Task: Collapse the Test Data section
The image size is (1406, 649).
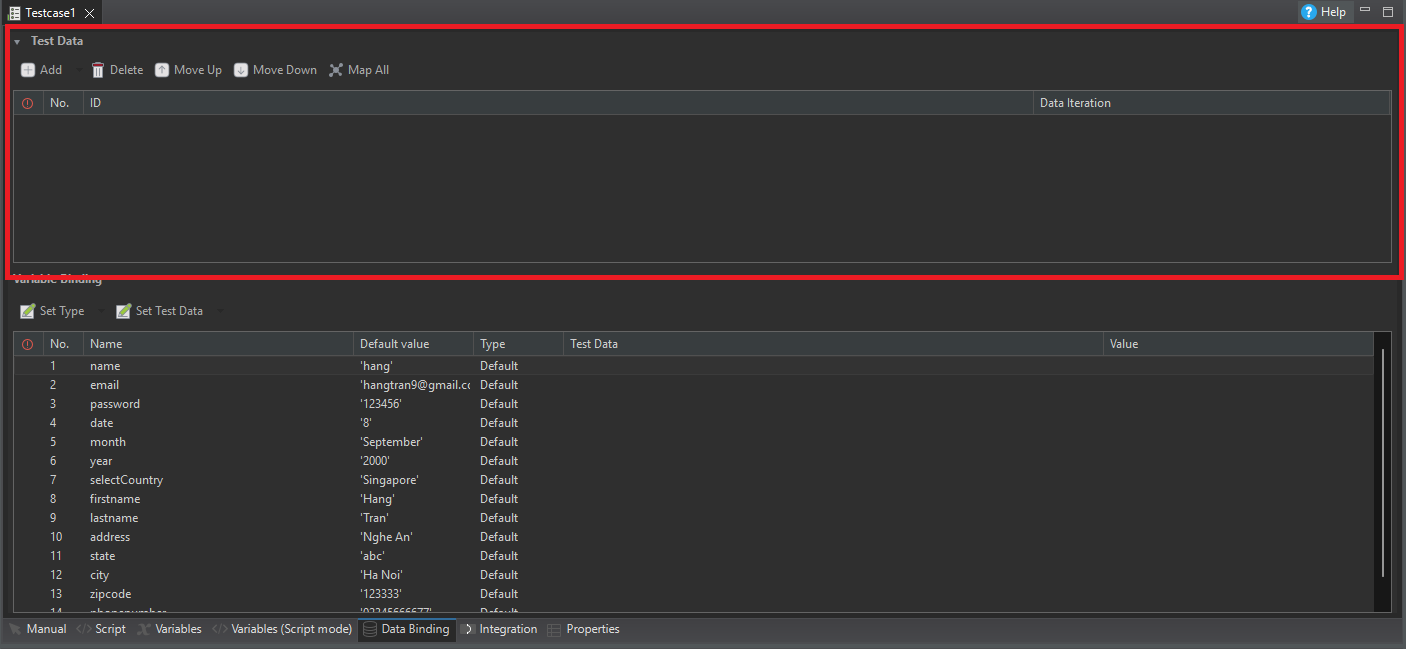Action: point(17,42)
